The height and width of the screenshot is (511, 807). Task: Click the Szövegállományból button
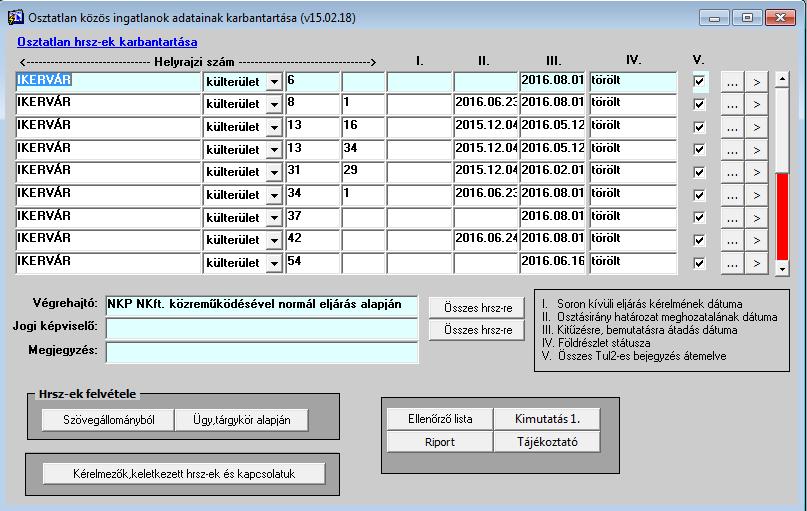[108, 420]
